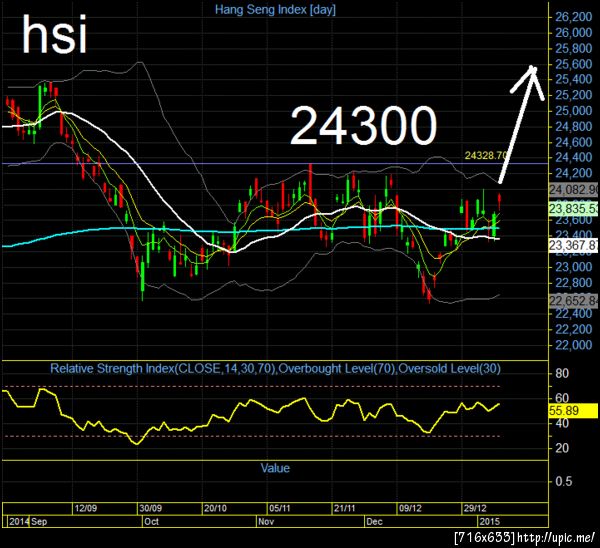
Task: Select the 29/12 date marker on the timeline
Action: 475,509
